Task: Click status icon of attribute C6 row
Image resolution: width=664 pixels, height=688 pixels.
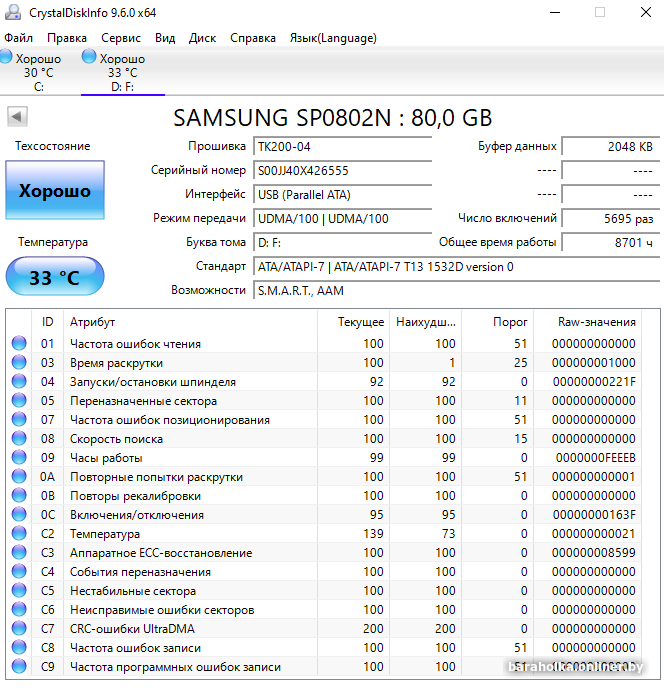Action: [x=19, y=609]
